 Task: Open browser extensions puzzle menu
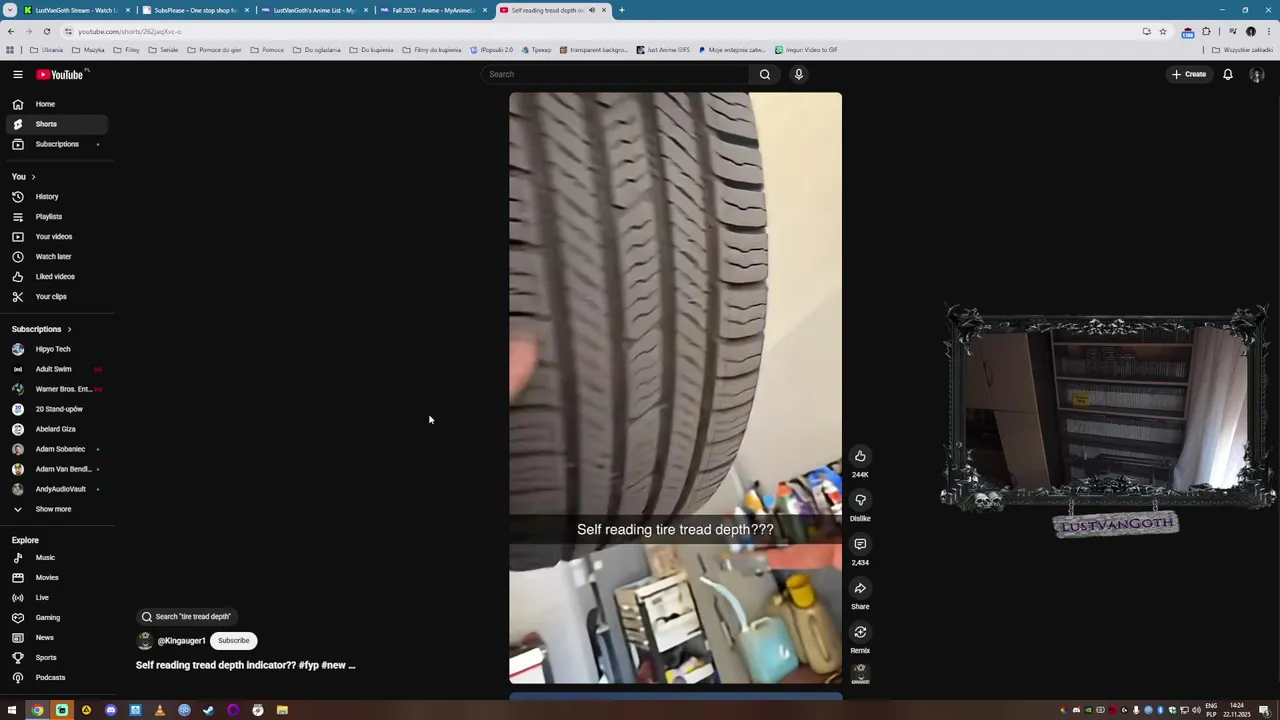[x=1206, y=31]
